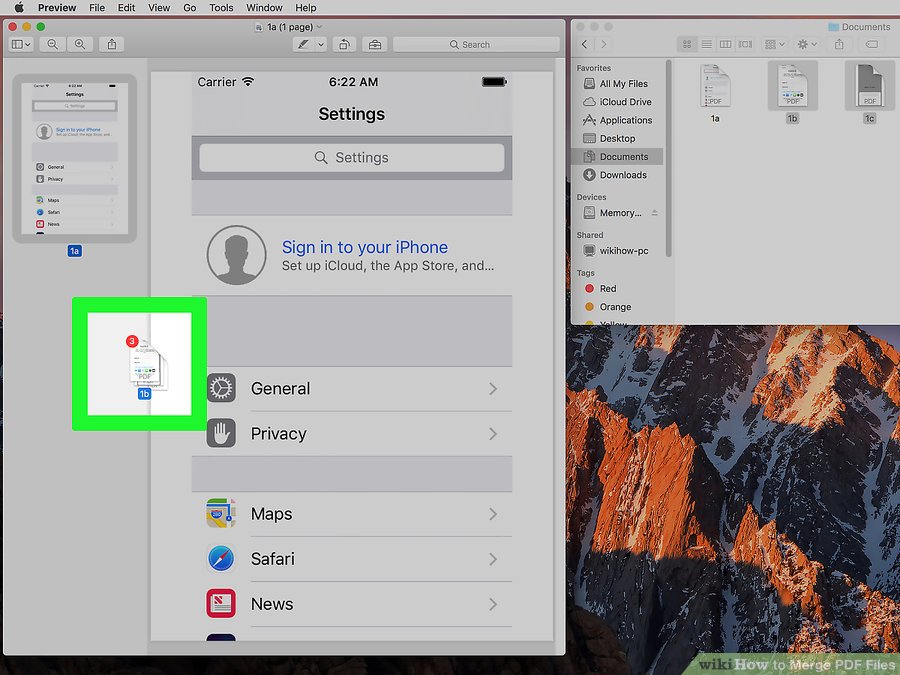Screen dimensions: 900x675
Task: Click the Rotate icon in Preview toolbar
Action: point(344,44)
